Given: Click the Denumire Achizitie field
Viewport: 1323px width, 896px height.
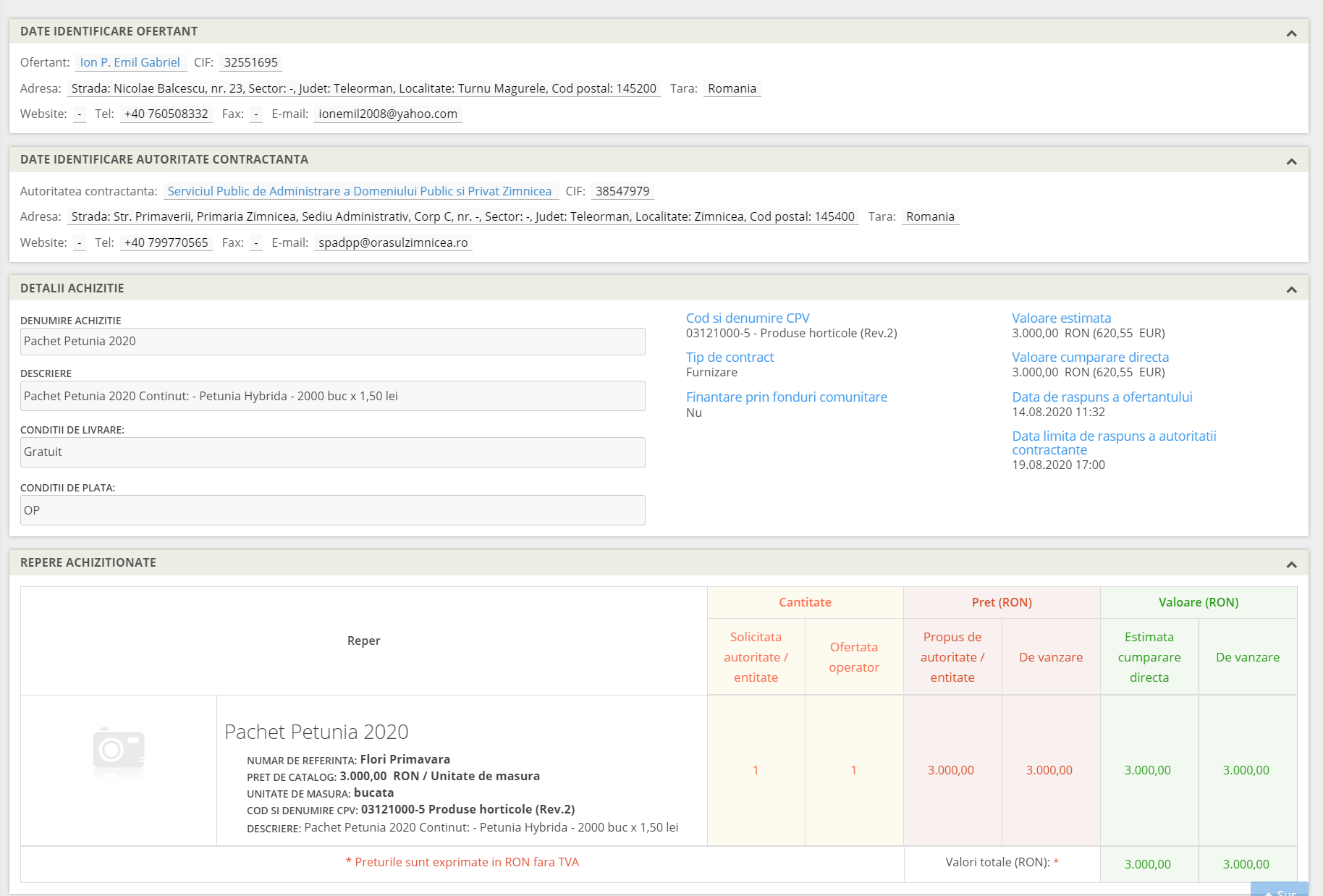Looking at the screenshot, I should pos(333,342).
